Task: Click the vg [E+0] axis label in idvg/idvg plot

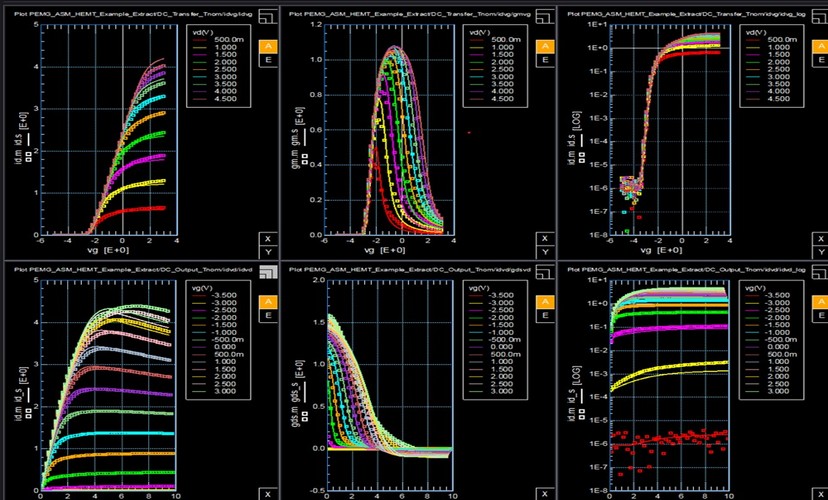Action: [x=108, y=249]
